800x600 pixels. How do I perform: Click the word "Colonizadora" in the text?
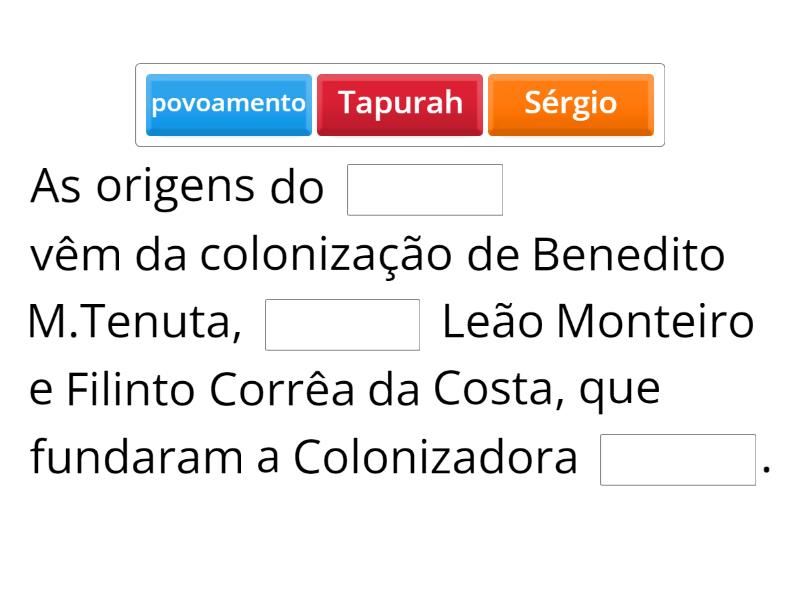(x=435, y=460)
